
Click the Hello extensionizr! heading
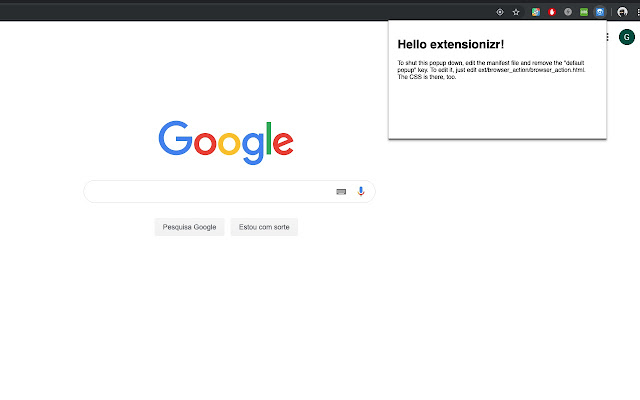tap(451, 44)
